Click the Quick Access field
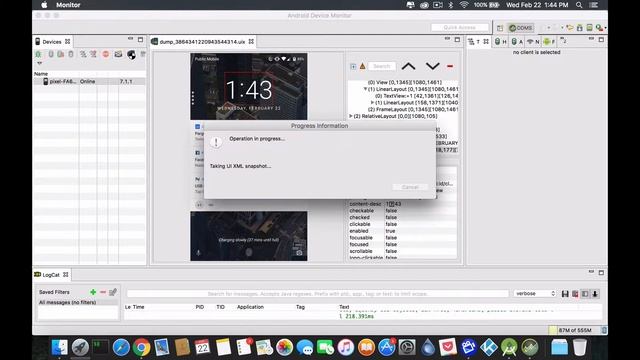The image size is (640, 360). [x=460, y=27]
